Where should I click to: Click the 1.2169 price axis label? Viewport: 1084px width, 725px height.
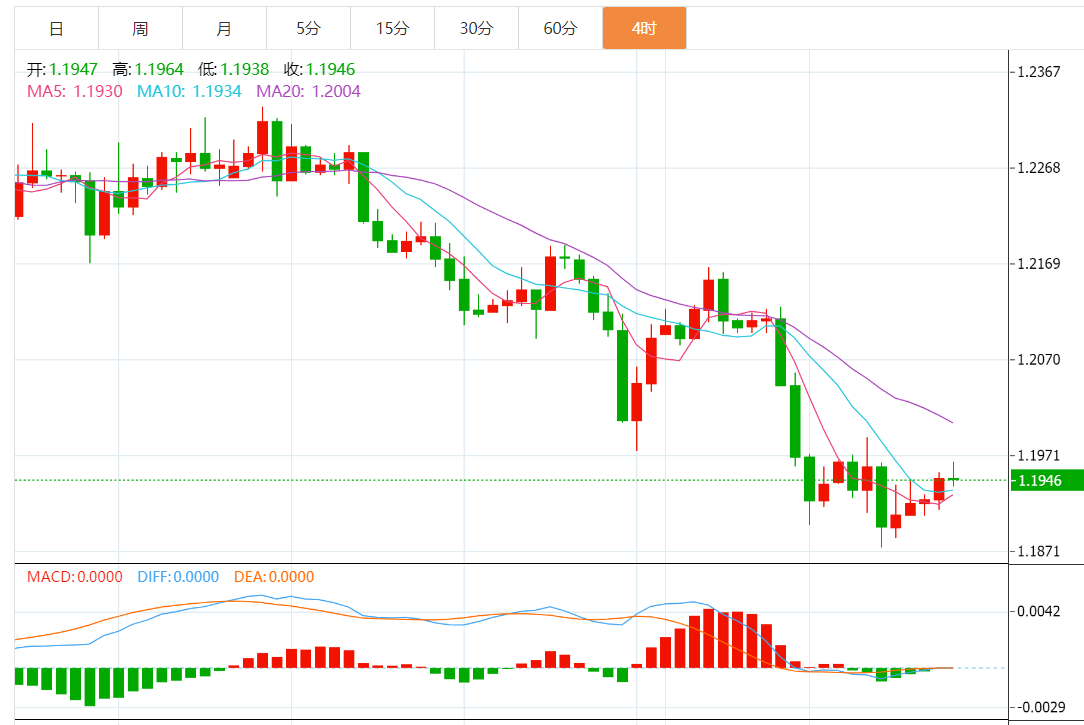pos(1039,264)
